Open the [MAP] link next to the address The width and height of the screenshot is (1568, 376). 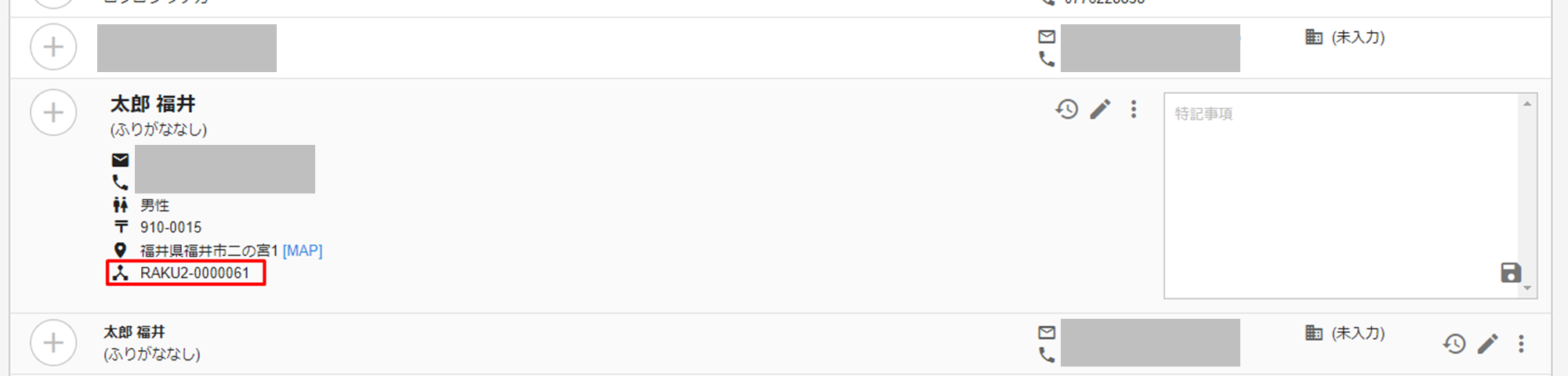[303, 251]
